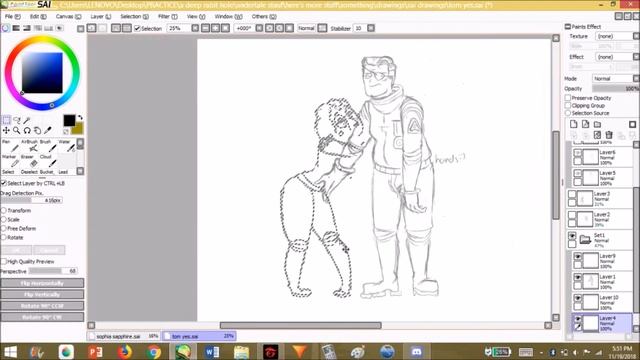Open the Filter menu
This screenshot has height=360, width=640.
168,16
